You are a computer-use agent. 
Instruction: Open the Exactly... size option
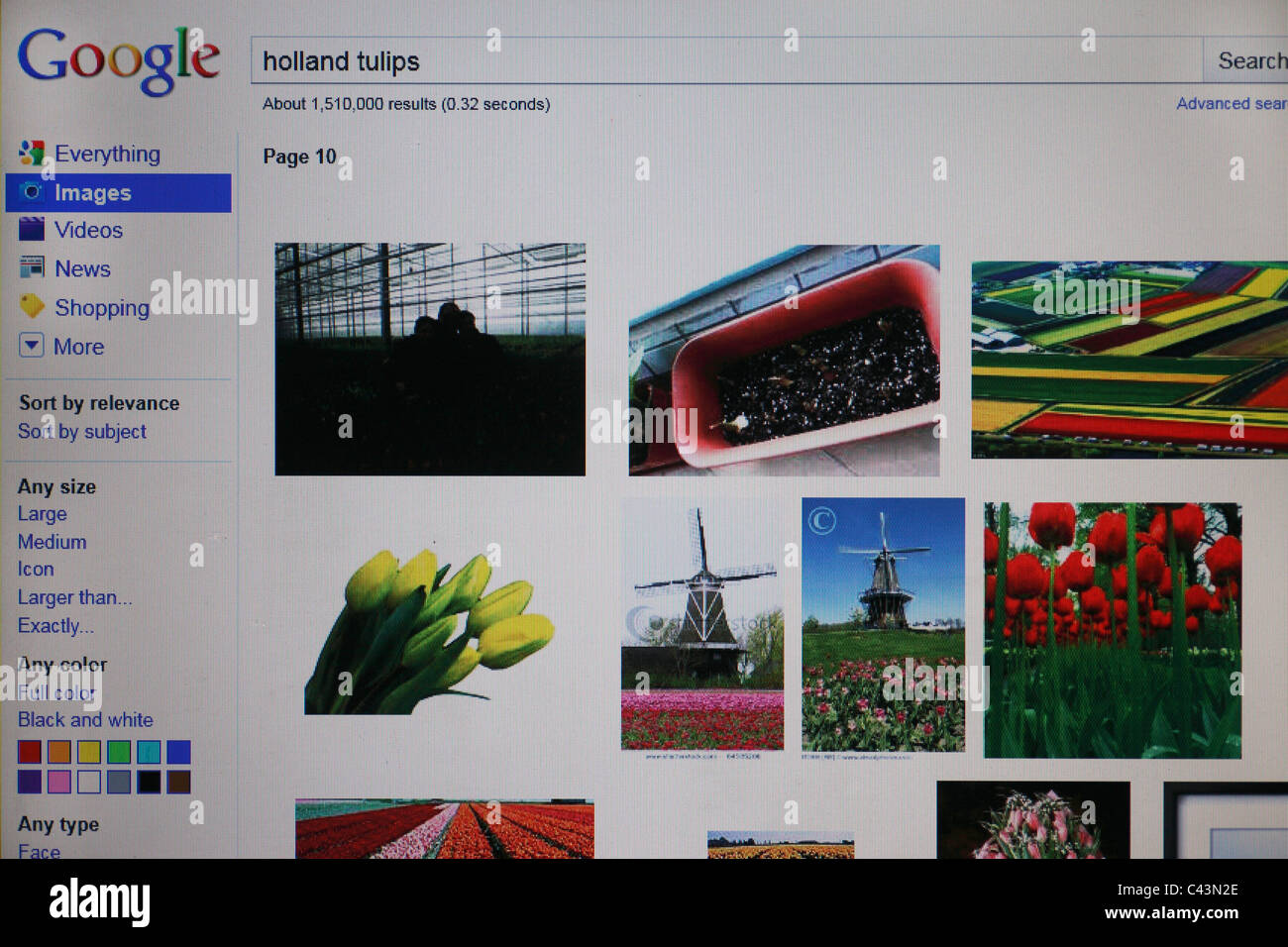pos(55,626)
